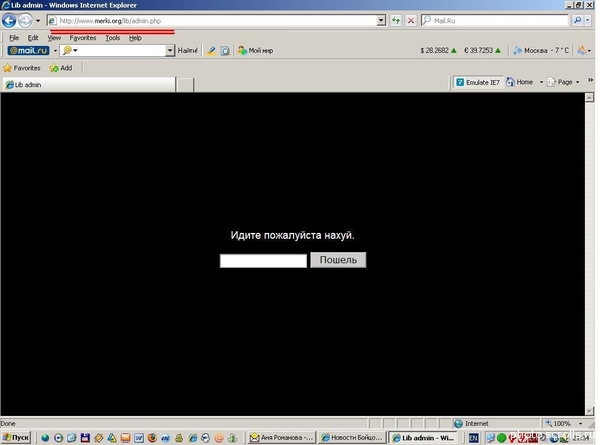Open the Пуск start menu
This screenshot has height=445, width=600.
[x=16, y=437]
